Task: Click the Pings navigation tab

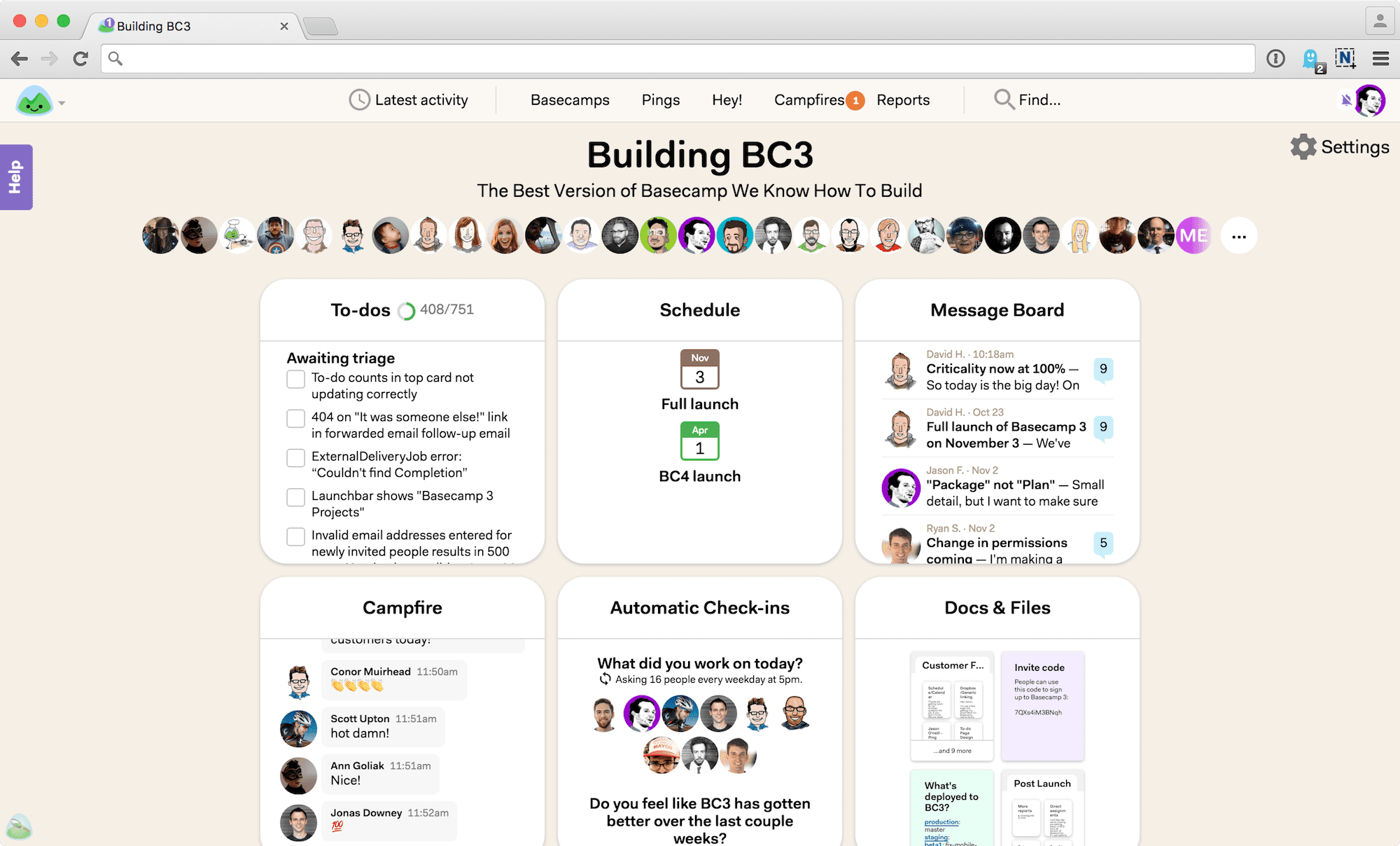Action: click(661, 99)
